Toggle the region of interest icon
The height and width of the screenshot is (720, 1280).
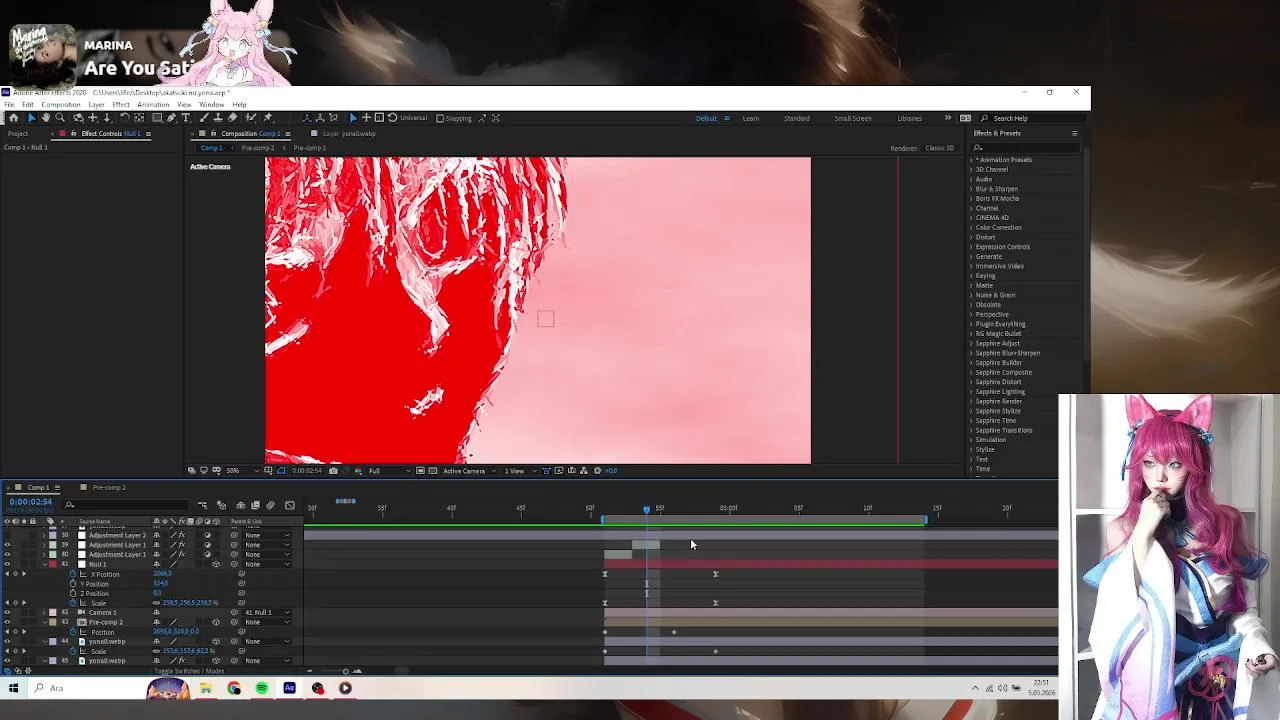420,471
